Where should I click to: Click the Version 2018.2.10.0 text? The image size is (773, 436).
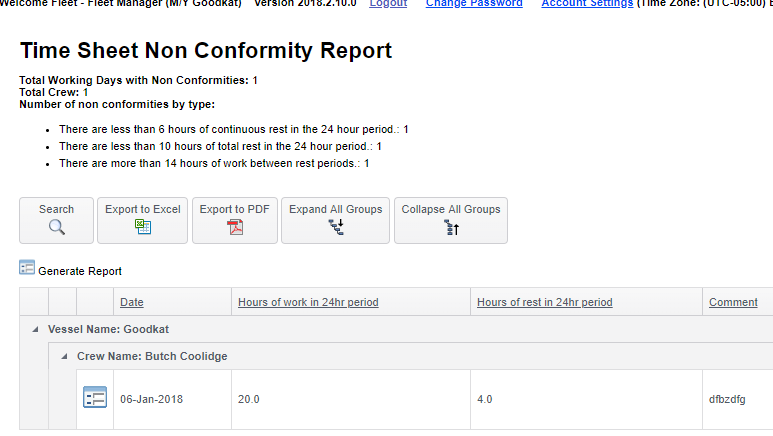click(x=305, y=3)
